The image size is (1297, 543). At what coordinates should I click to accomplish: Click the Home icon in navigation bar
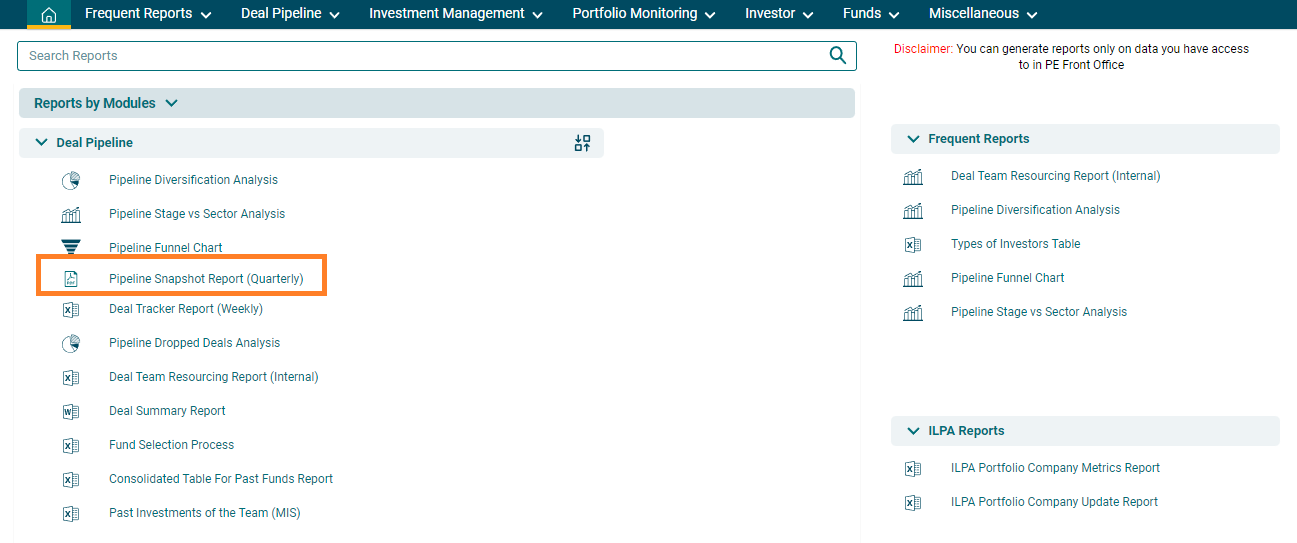point(48,14)
